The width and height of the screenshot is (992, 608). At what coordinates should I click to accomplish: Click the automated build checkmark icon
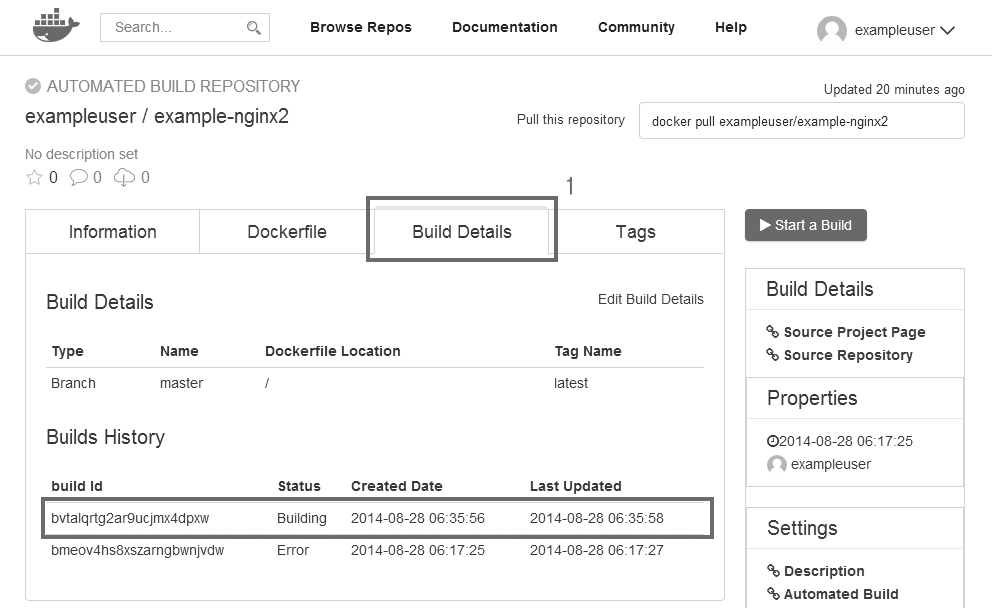(33, 86)
